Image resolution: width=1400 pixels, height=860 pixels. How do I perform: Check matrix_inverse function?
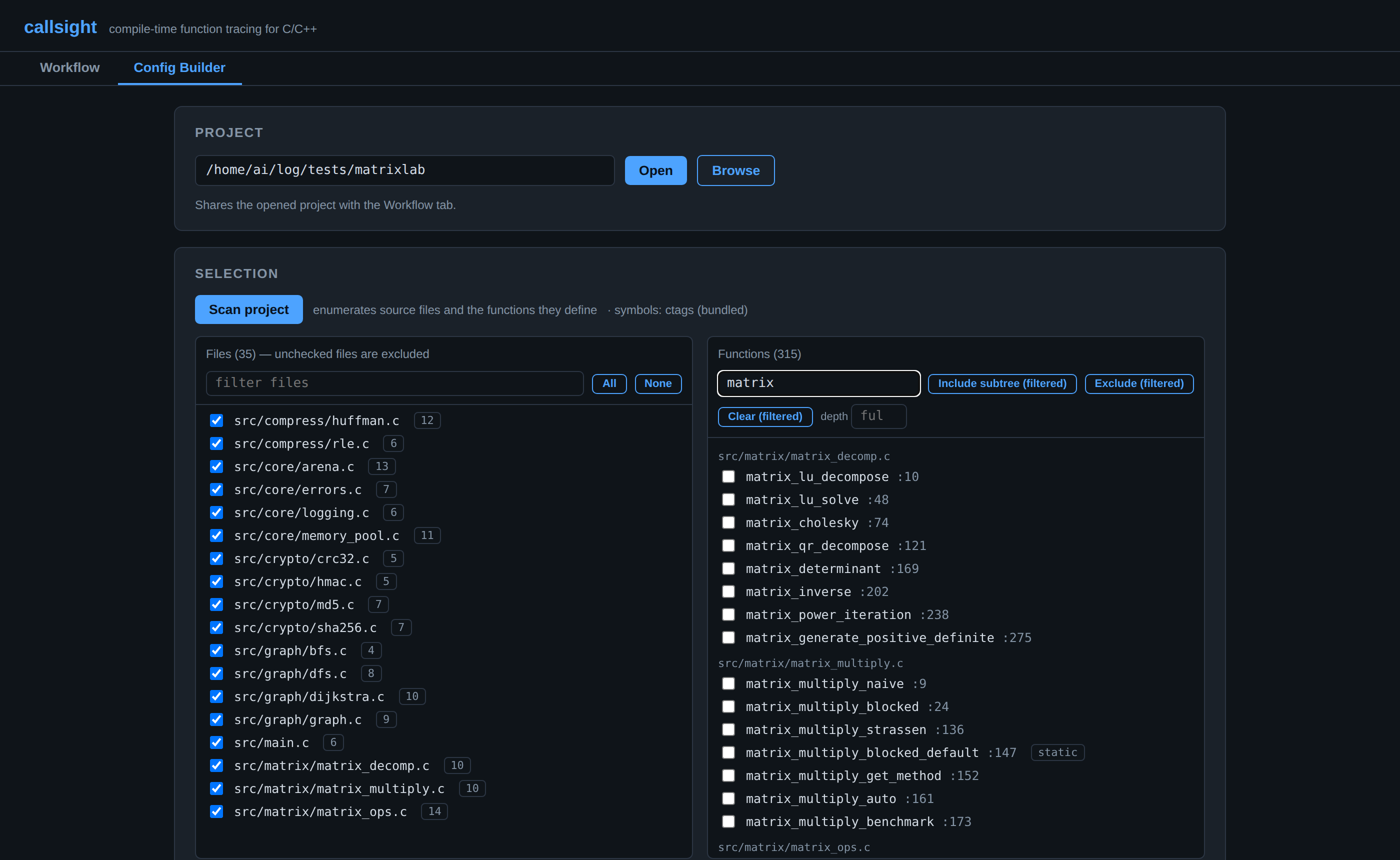[x=728, y=591]
